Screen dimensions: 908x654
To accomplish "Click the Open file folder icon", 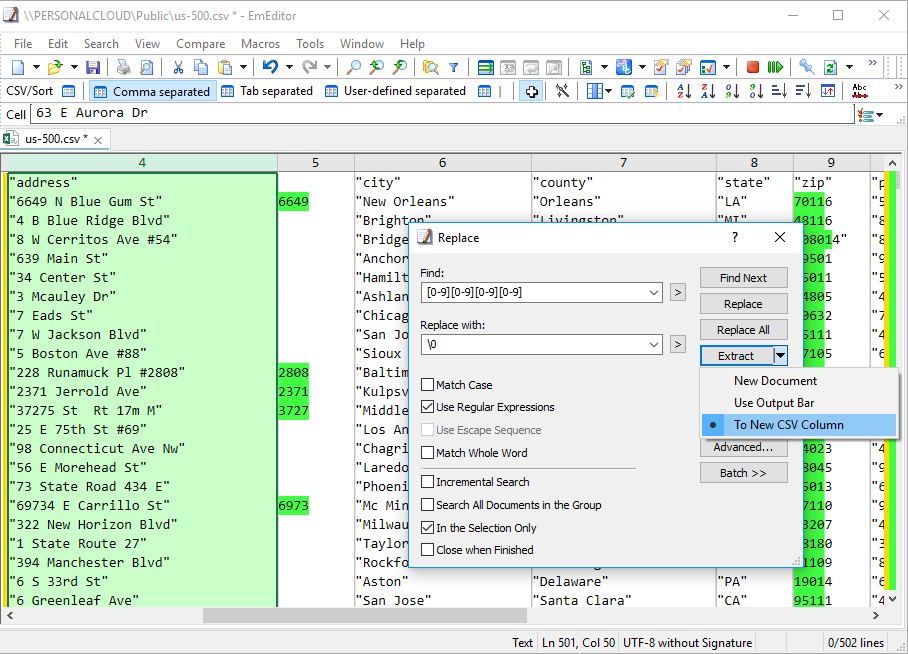I will tap(54, 67).
